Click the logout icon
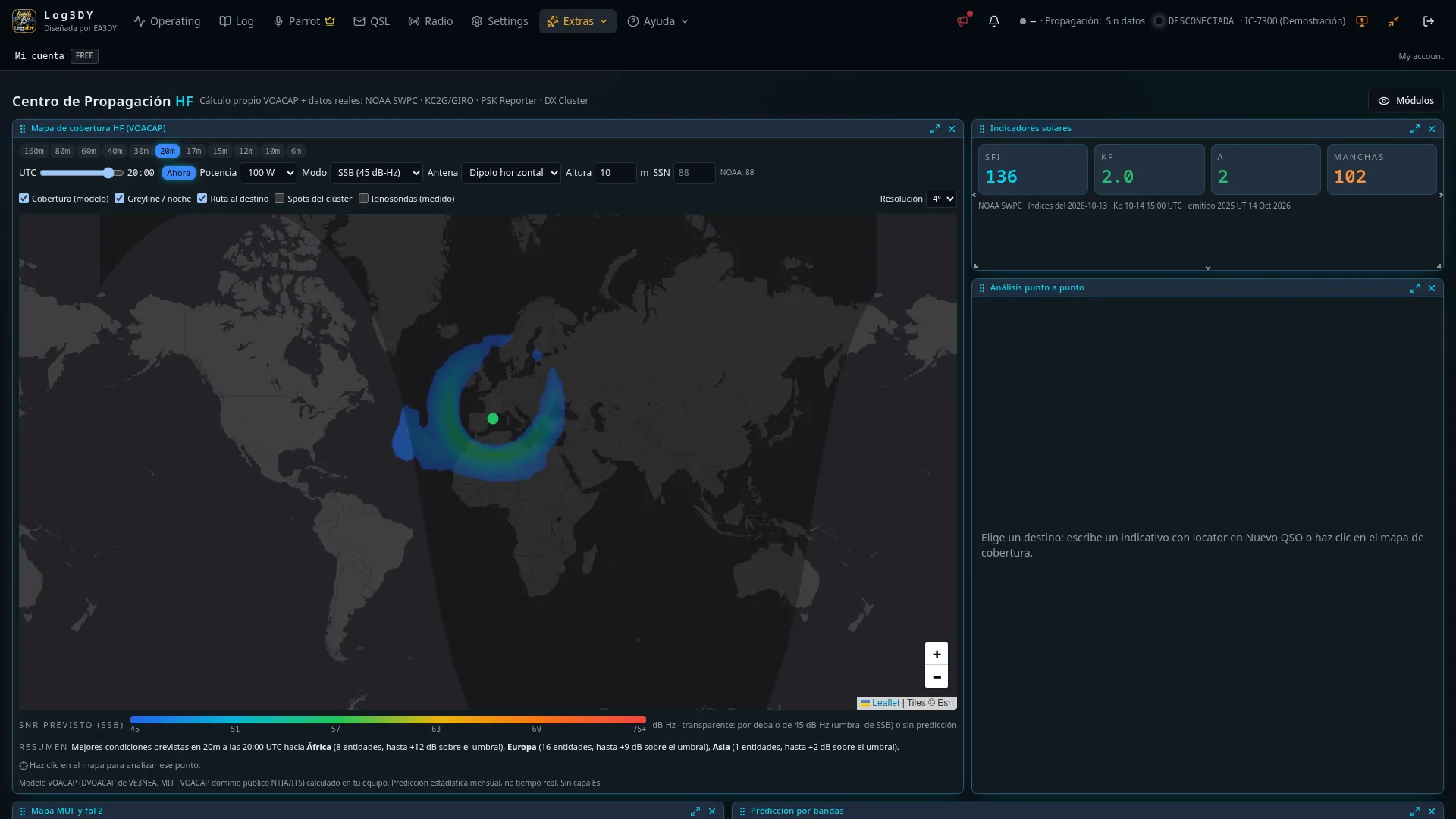The image size is (1456, 819). (x=1429, y=21)
